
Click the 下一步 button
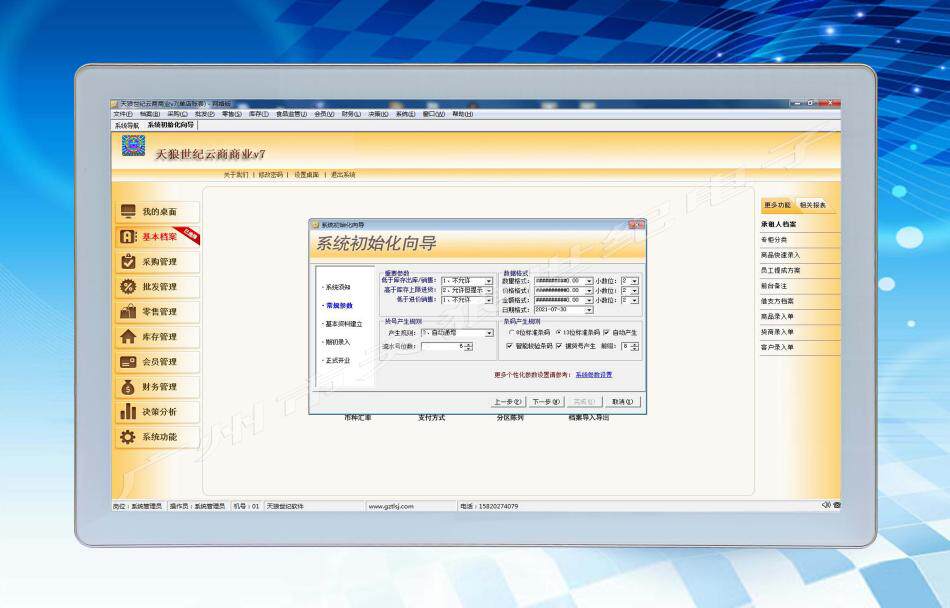tap(546, 401)
